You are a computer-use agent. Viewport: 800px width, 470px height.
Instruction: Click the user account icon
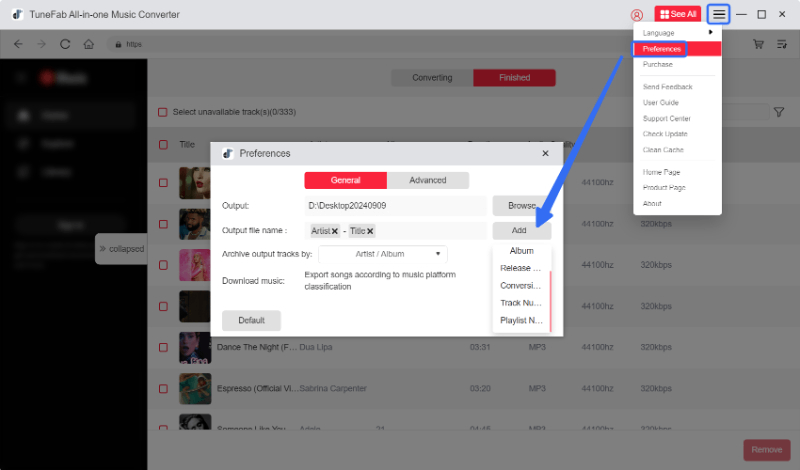pos(637,15)
